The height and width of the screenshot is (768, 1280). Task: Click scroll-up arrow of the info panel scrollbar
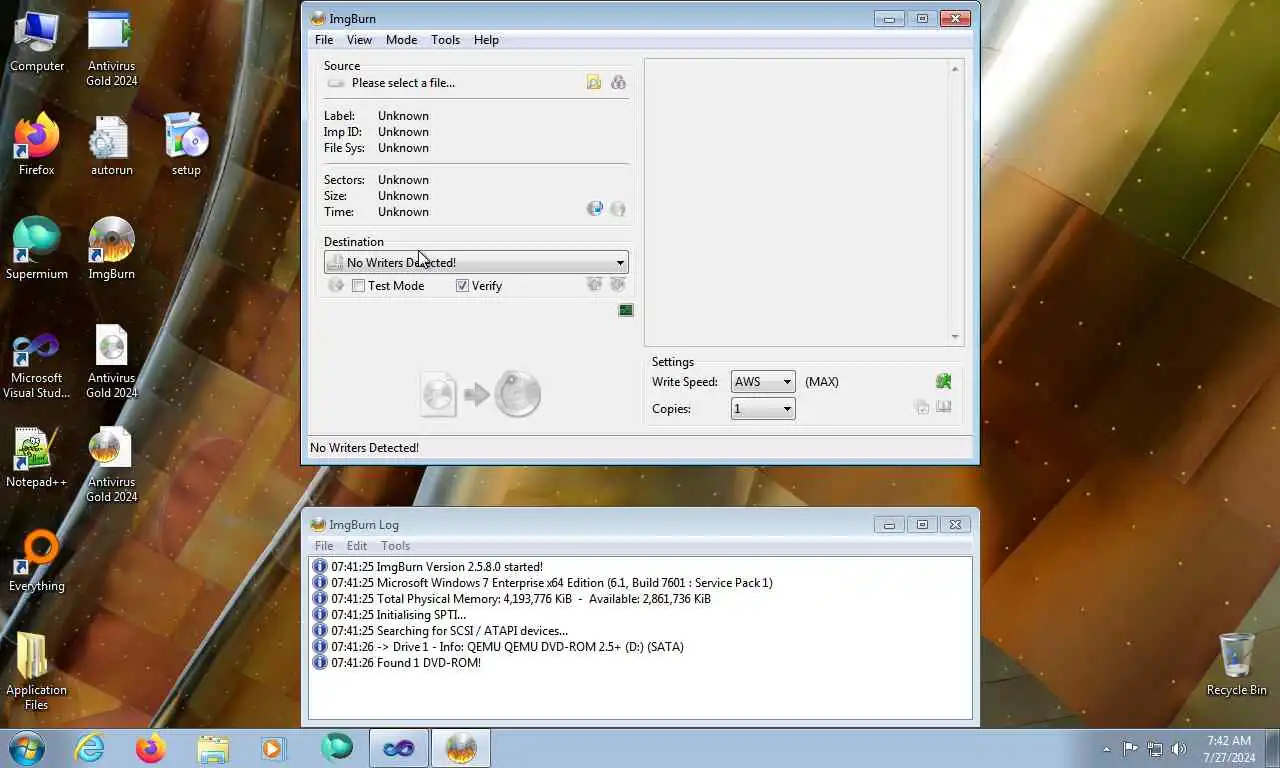(955, 68)
